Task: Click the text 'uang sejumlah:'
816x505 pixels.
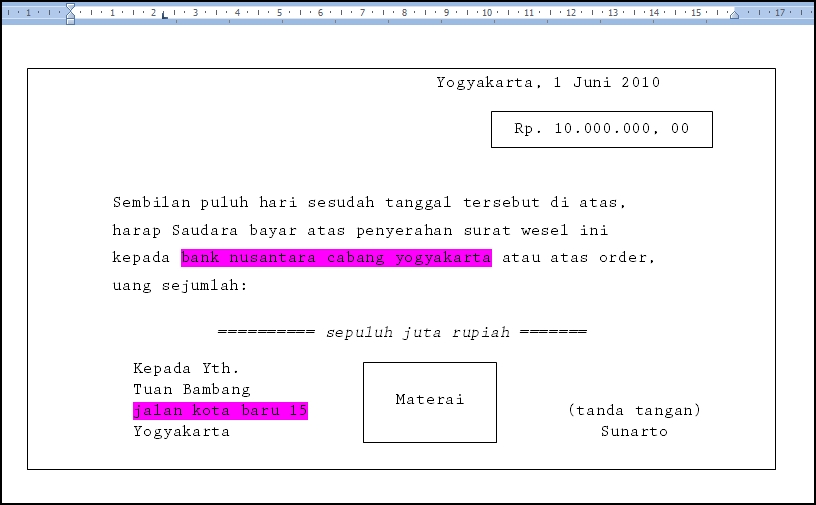Action: 180,286
